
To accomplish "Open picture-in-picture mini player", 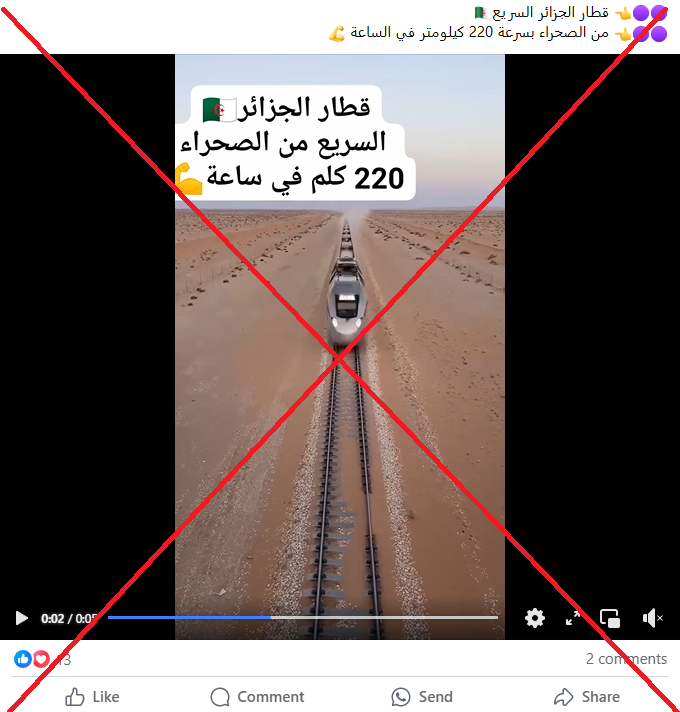I will coord(610,618).
